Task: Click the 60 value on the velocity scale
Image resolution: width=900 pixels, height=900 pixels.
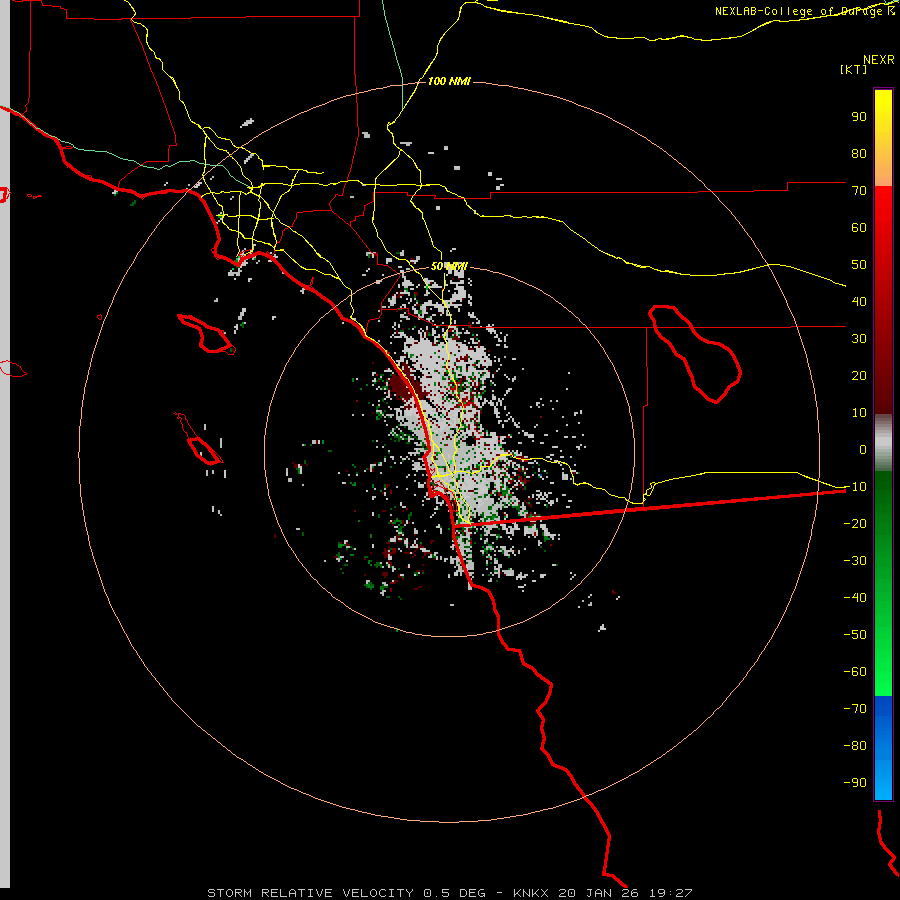Action: pyautogui.click(x=859, y=228)
